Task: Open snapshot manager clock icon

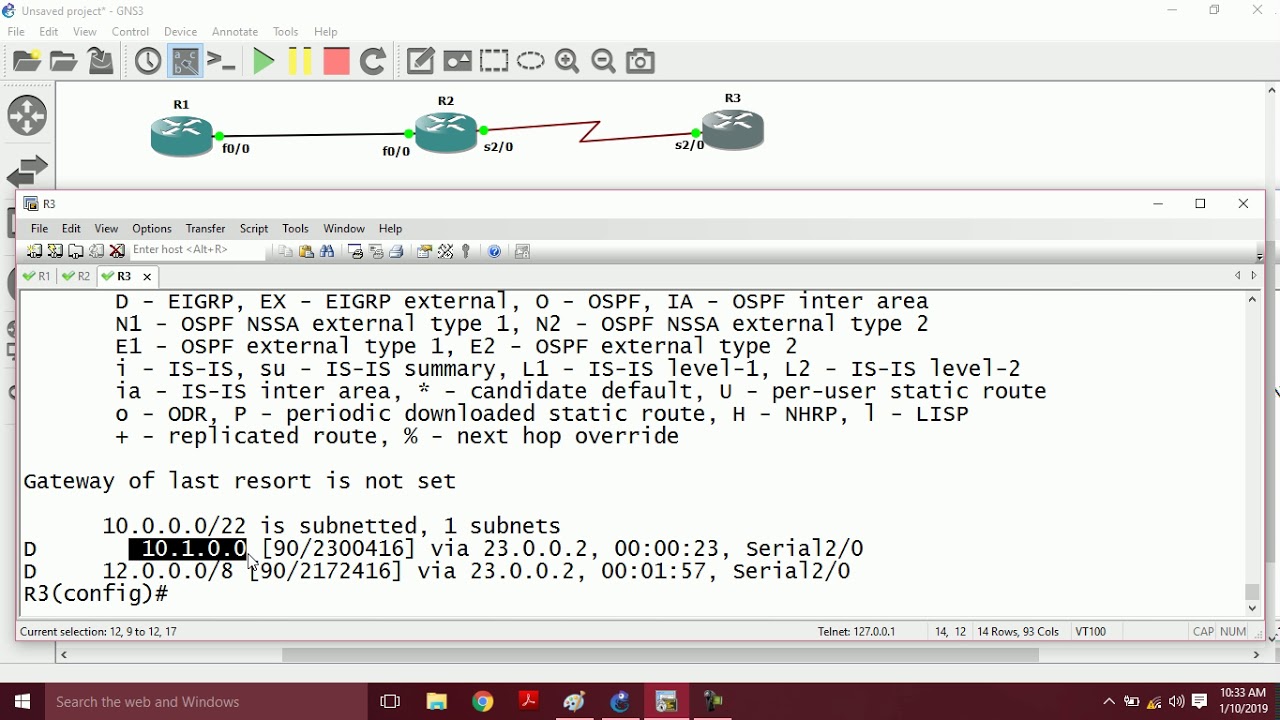Action: pos(148,61)
